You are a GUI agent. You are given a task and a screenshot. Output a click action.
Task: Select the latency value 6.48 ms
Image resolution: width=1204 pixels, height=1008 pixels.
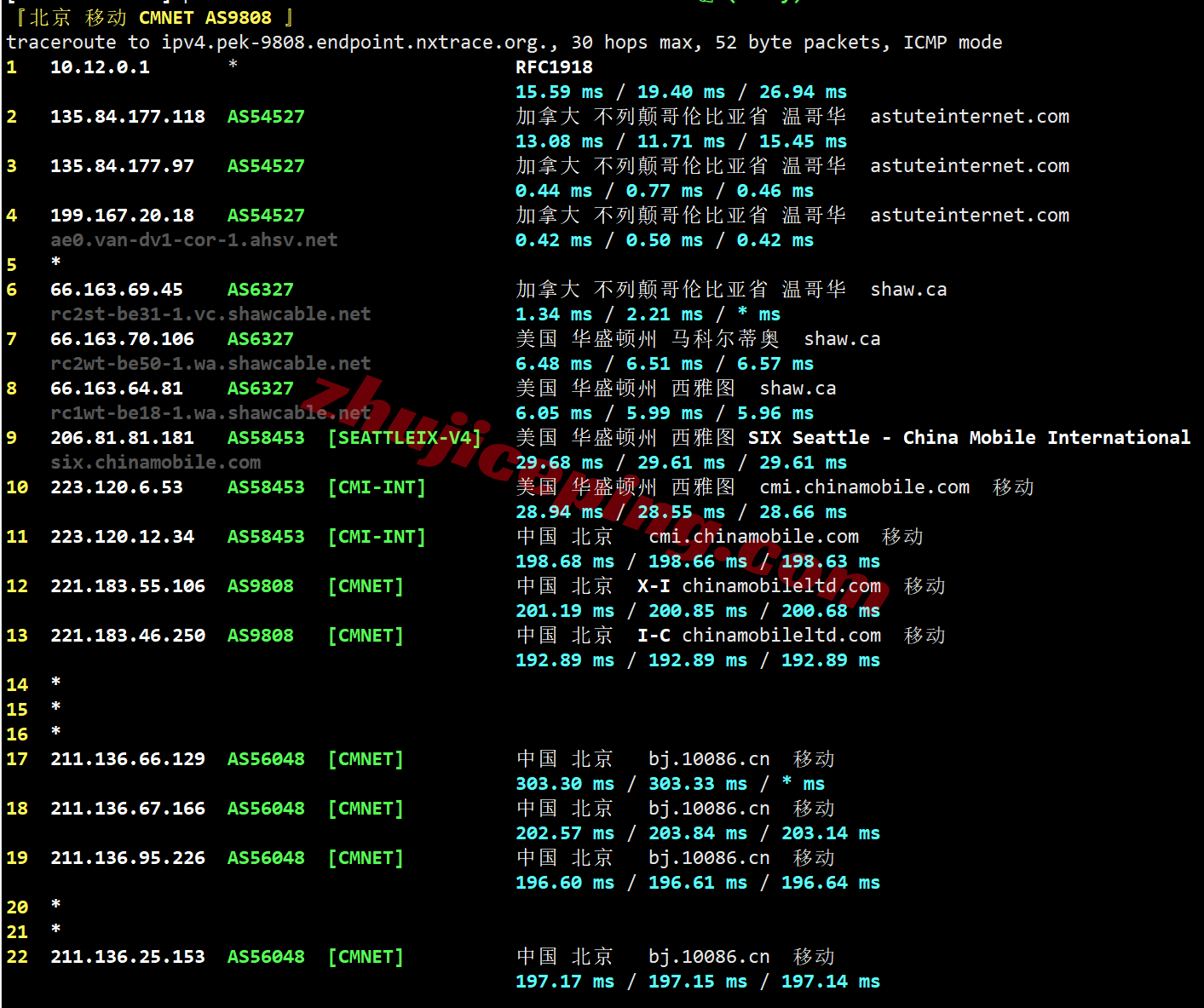pyautogui.click(x=554, y=364)
